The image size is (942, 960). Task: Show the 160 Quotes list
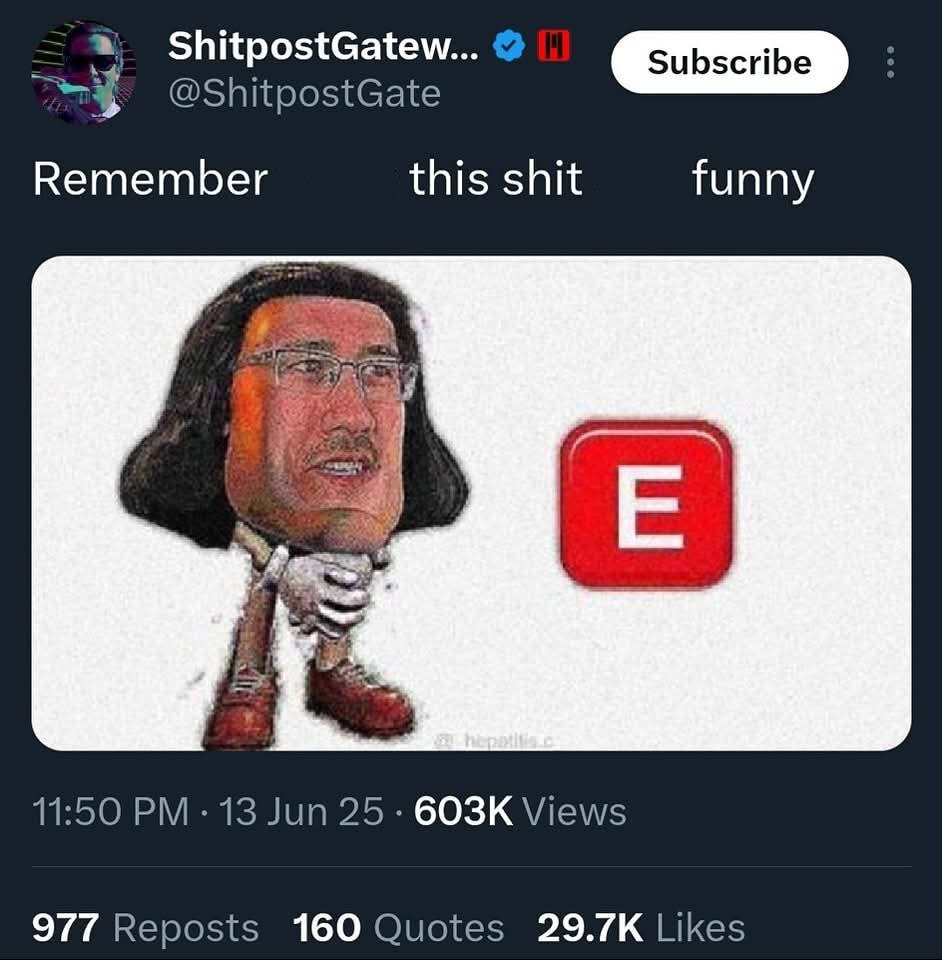[x=398, y=928]
